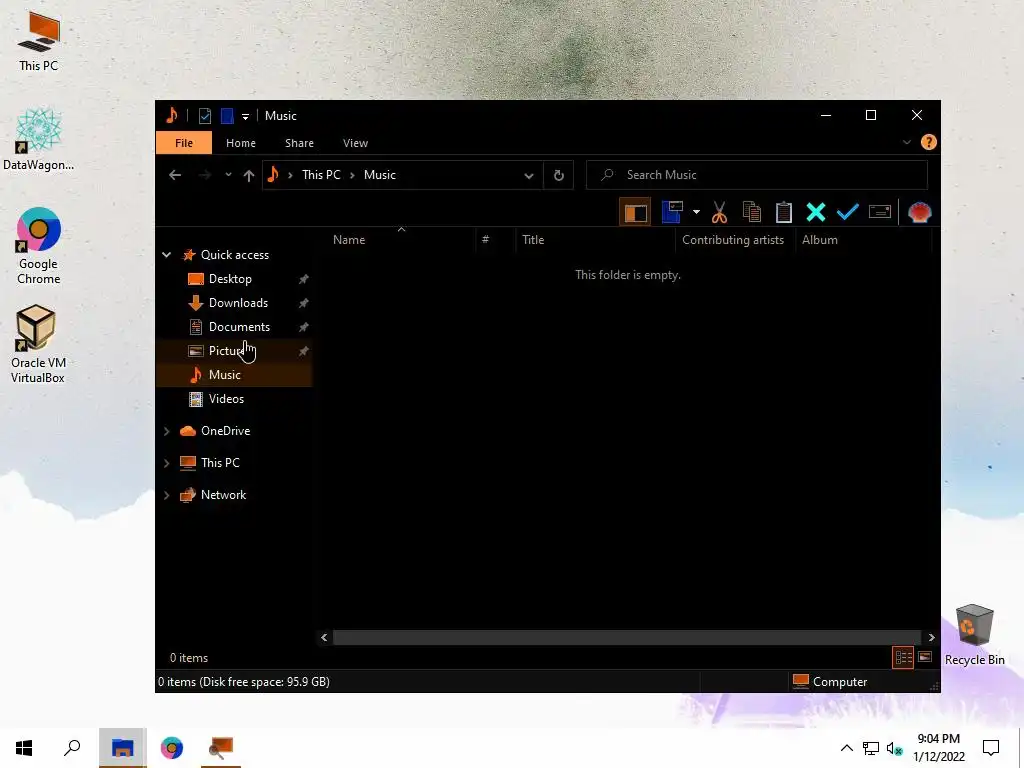Sort by Title column header
The width and height of the screenshot is (1024, 768).
(x=595, y=240)
